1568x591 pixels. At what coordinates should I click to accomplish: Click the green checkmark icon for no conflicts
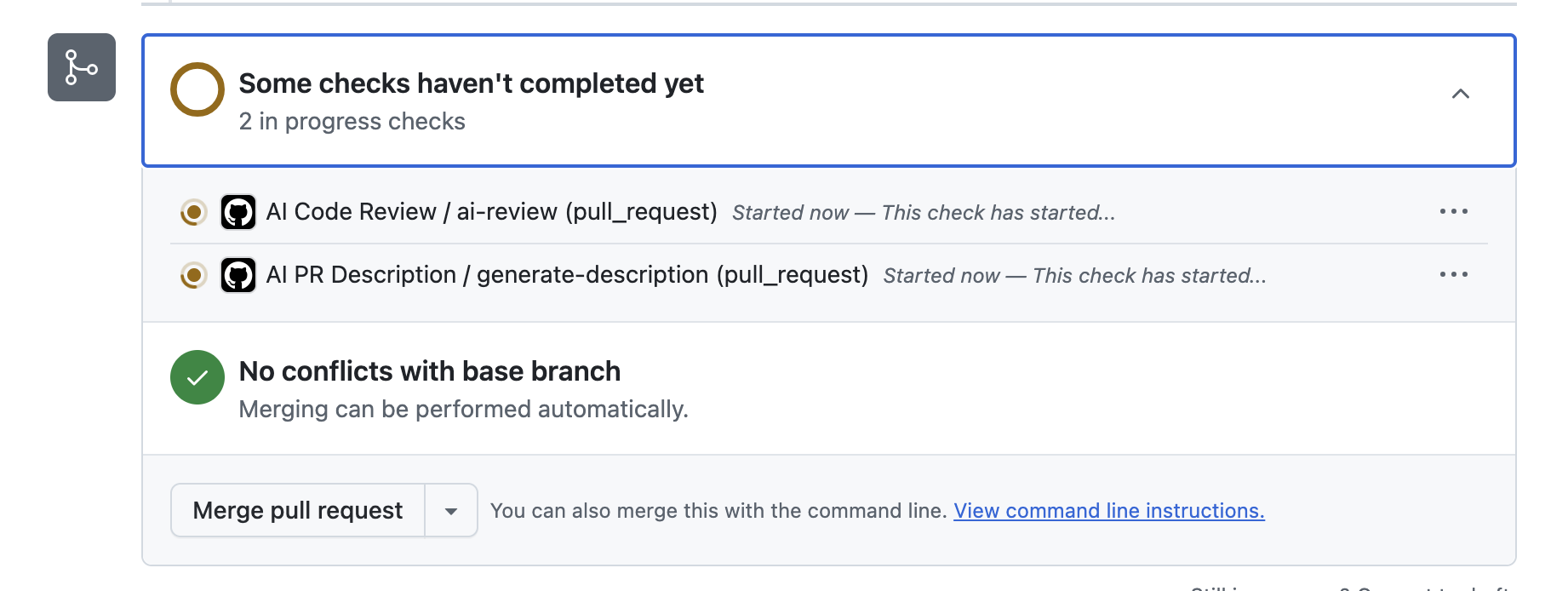coord(197,376)
